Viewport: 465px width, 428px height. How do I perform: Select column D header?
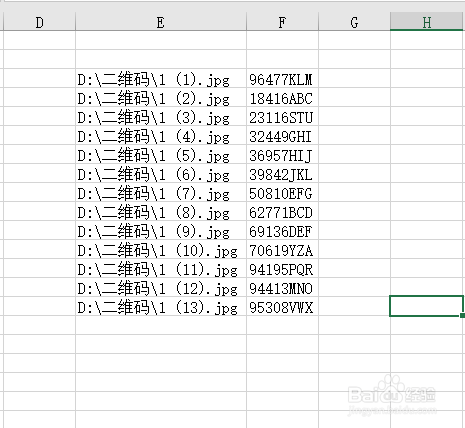tap(39, 22)
